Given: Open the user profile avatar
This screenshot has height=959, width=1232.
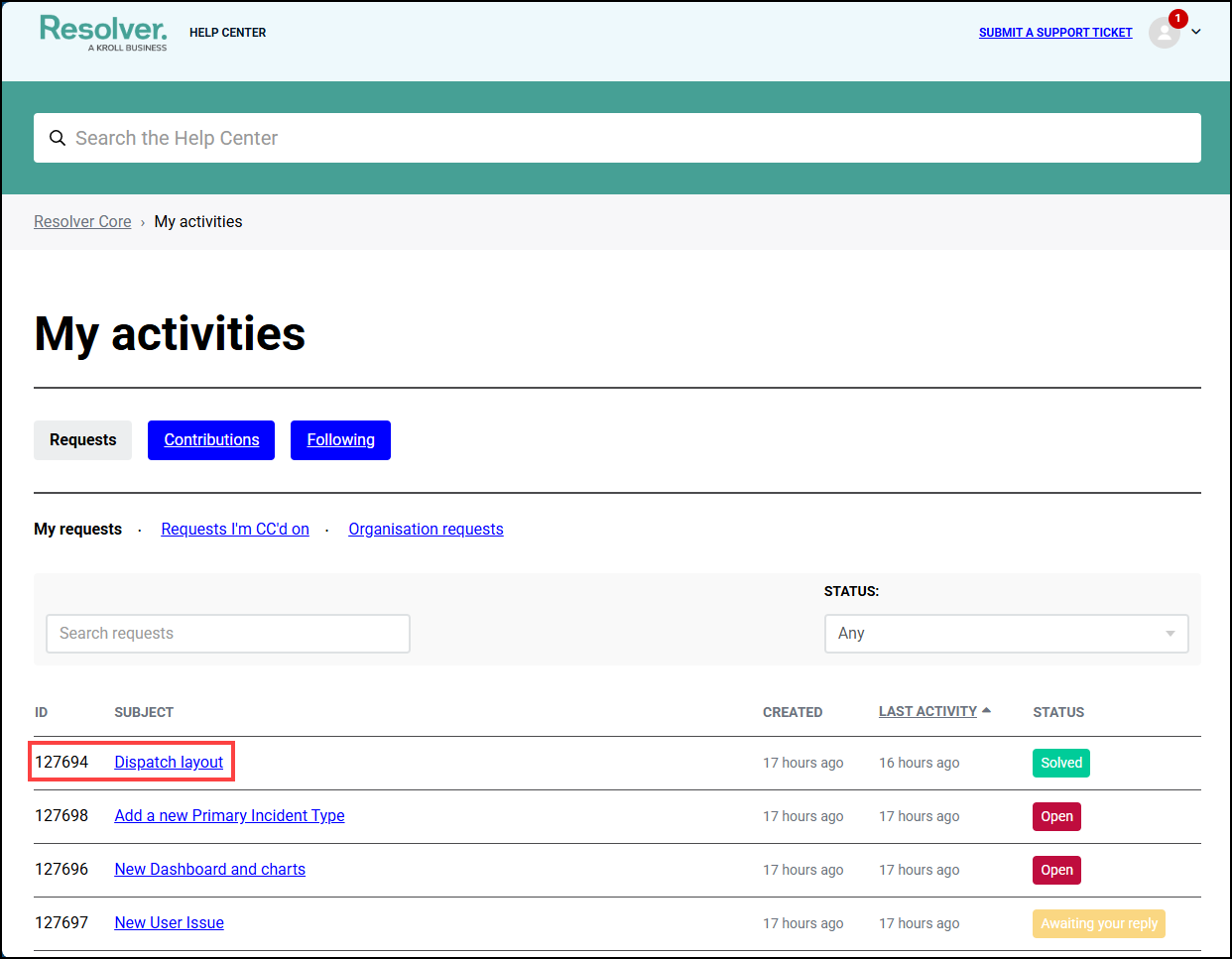Looking at the screenshot, I should coord(1164,33).
